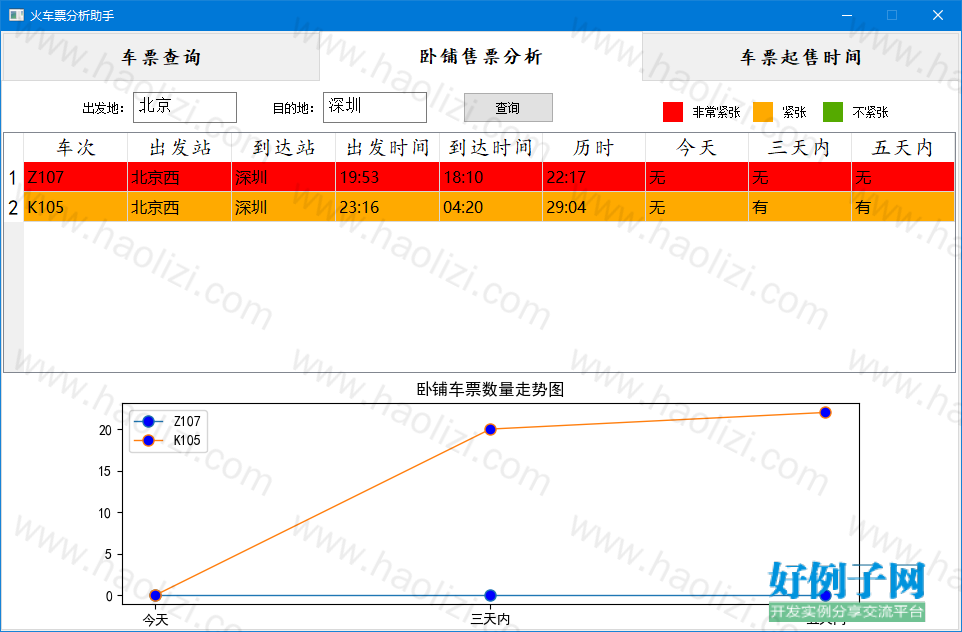The image size is (962, 632).
Task: Close the 火车票分析助手 window
Action: click(x=937, y=15)
